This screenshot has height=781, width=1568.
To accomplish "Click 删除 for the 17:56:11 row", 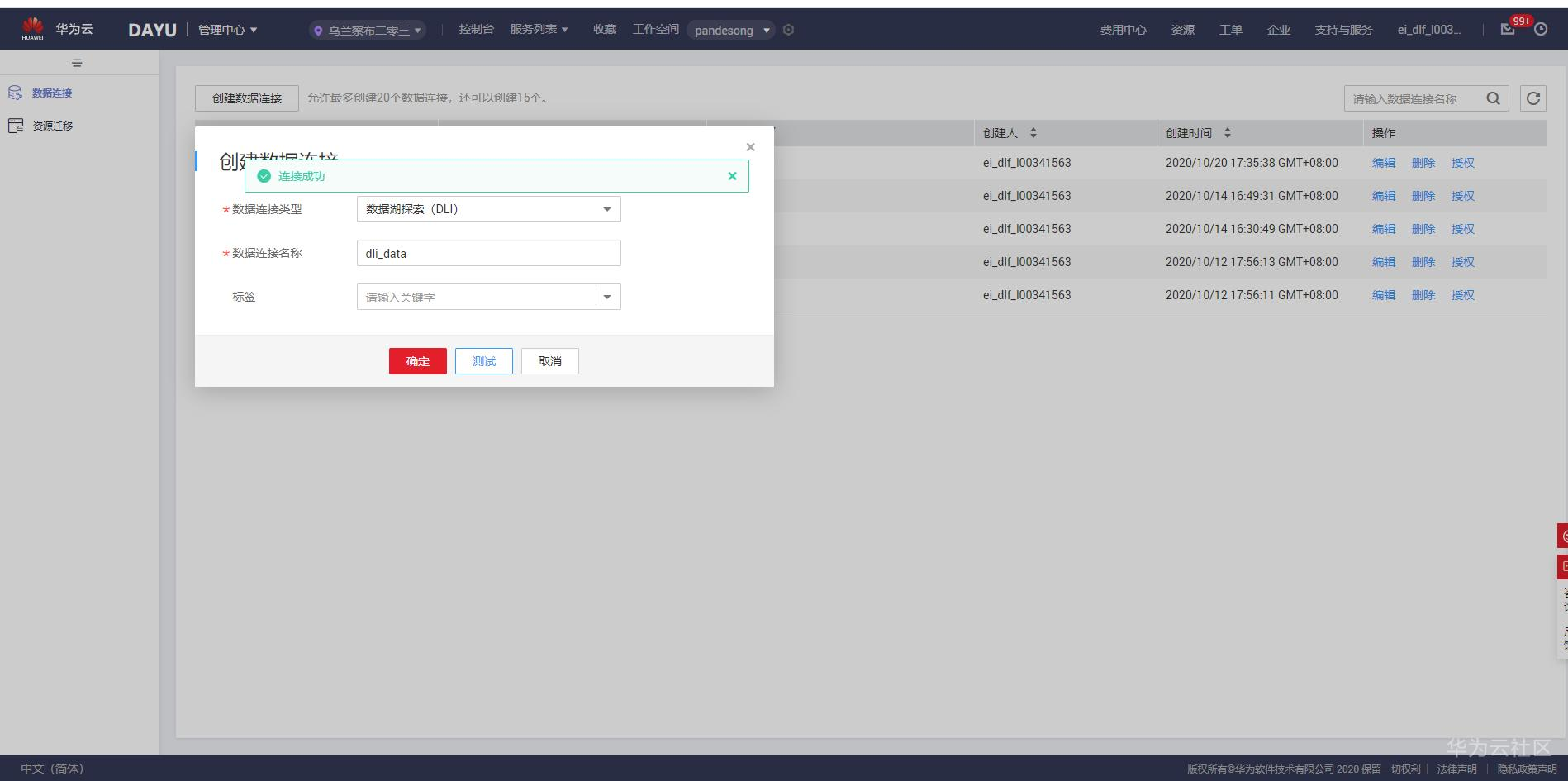I will point(1423,295).
